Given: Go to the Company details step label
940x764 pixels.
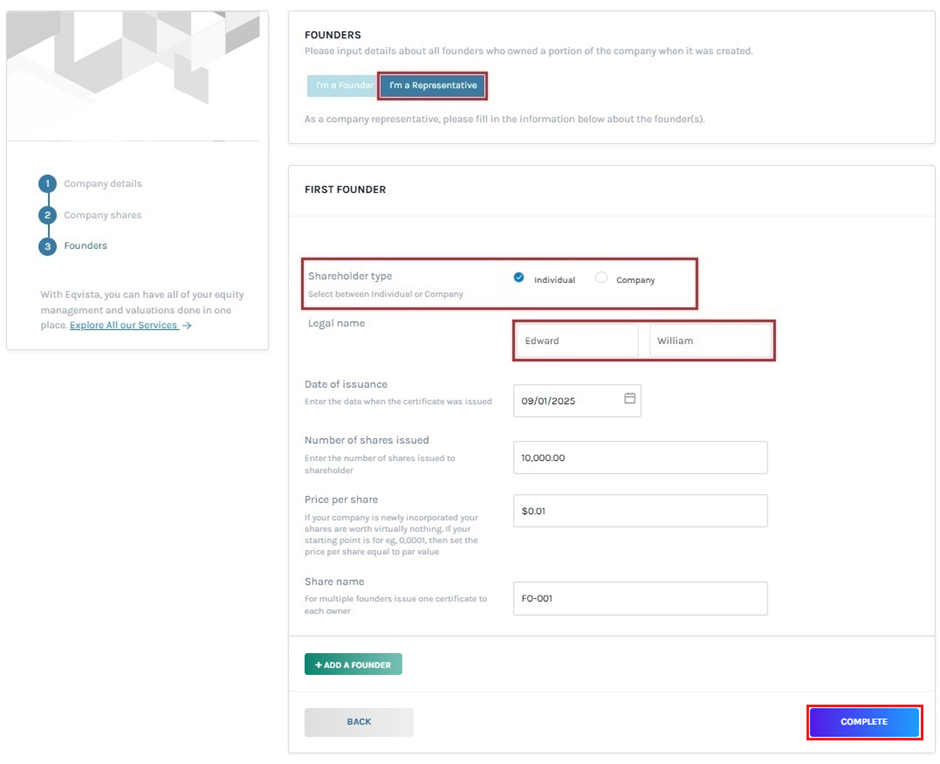Looking at the screenshot, I should tap(103, 184).
